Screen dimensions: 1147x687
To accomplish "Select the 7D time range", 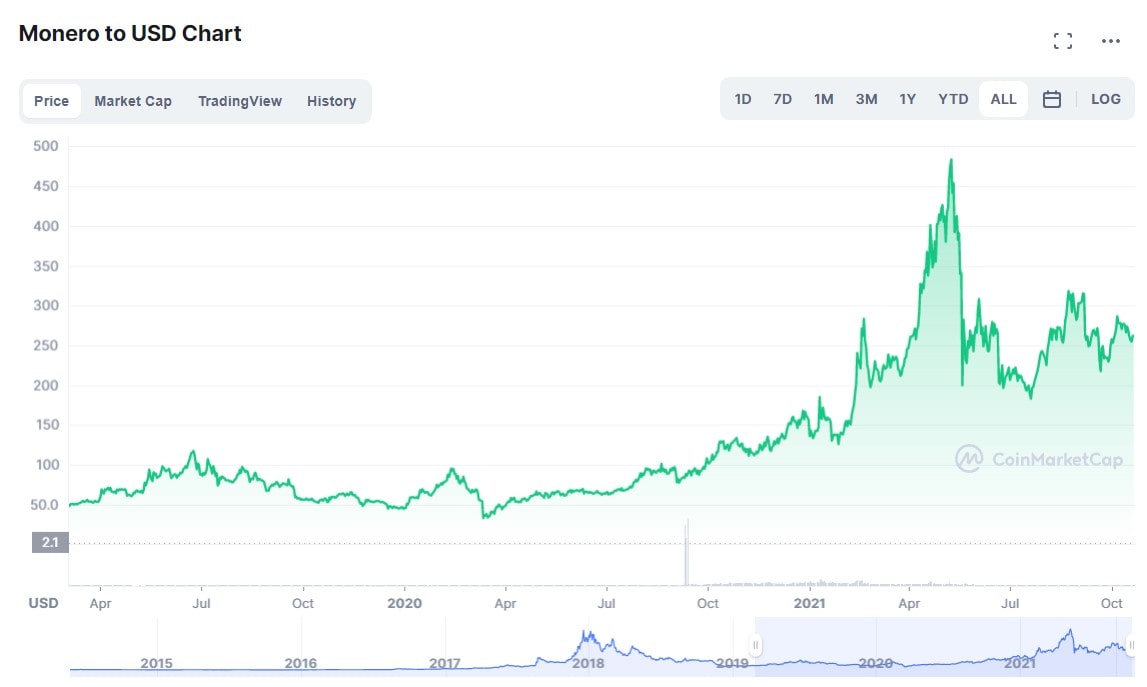I will tap(782, 99).
